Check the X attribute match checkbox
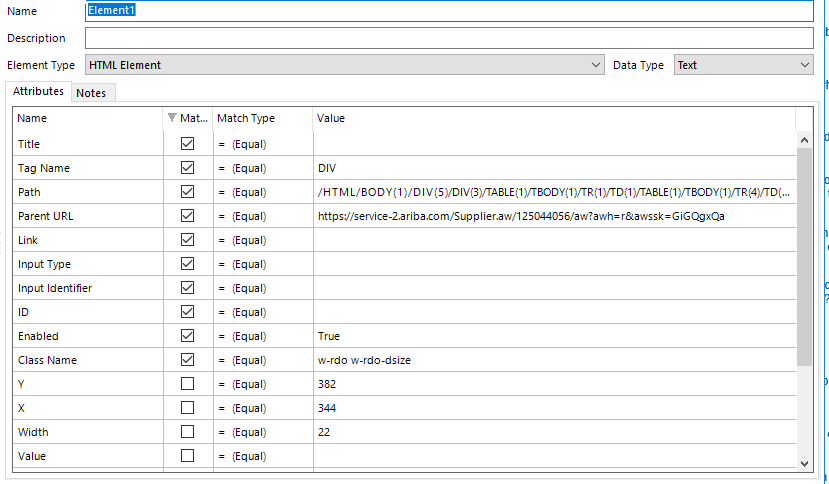Image resolution: width=829 pixels, height=484 pixels. pos(187,408)
